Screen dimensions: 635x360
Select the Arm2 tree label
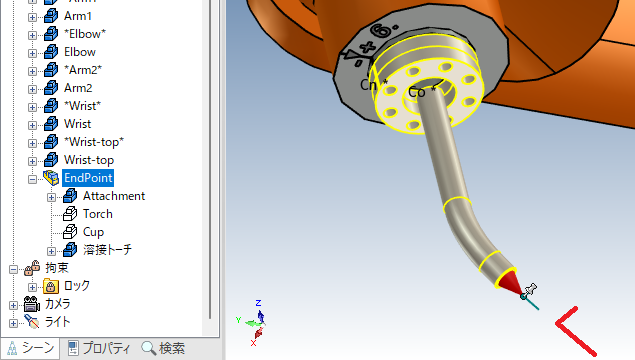(x=78, y=88)
